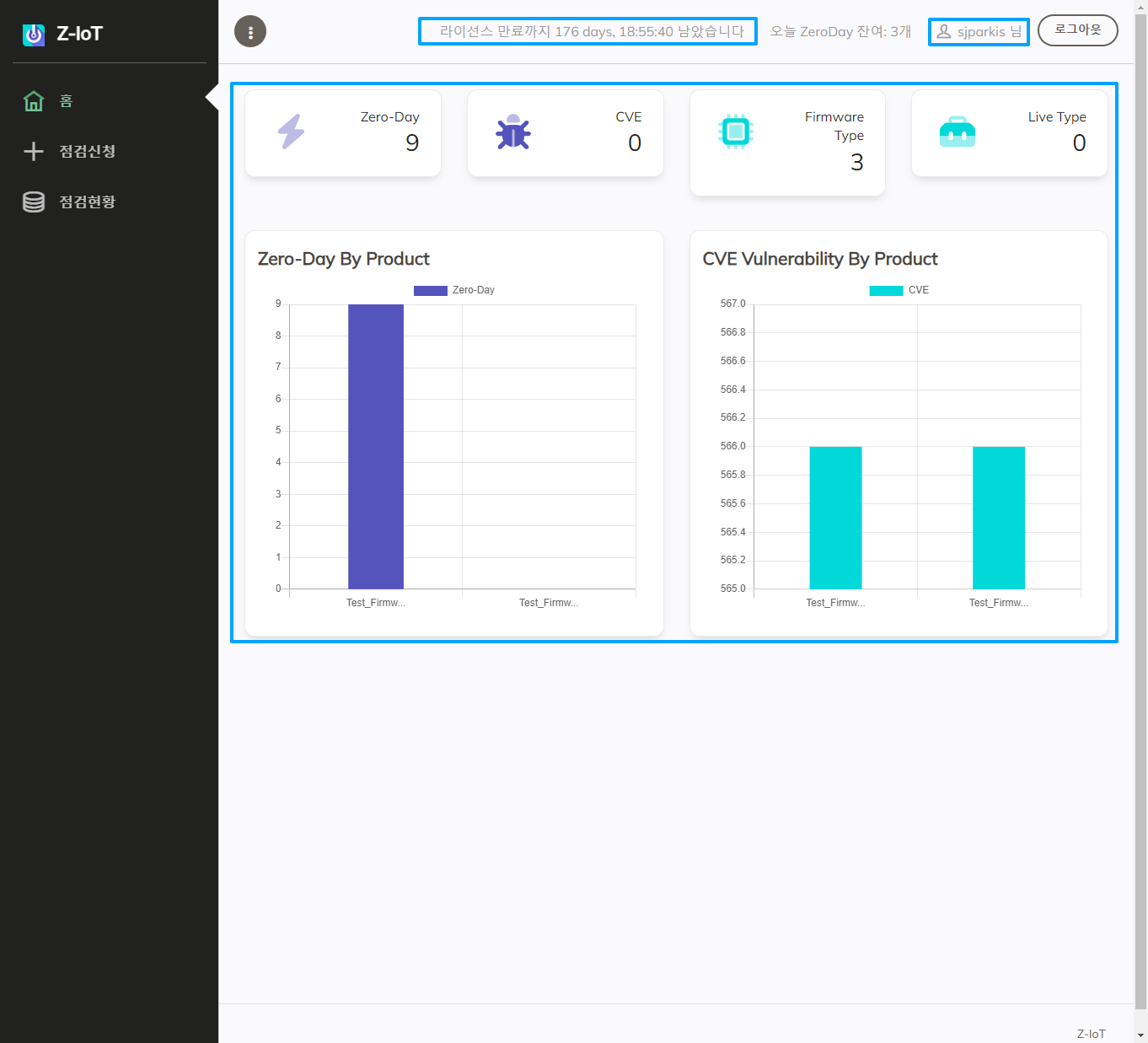Viewport: 1148px width, 1043px height.
Task: Click the sjparkis username link
Action: (981, 32)
